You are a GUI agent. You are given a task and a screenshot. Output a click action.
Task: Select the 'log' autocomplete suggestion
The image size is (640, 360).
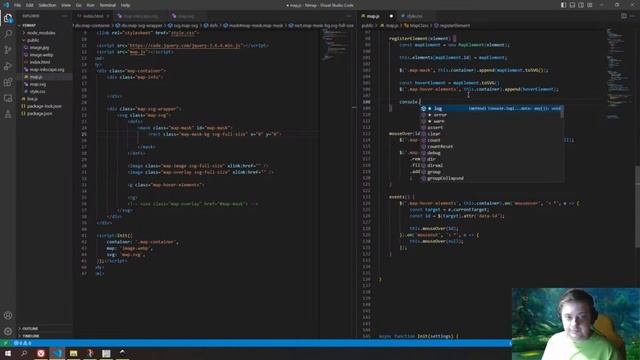[x=491, y=109]
